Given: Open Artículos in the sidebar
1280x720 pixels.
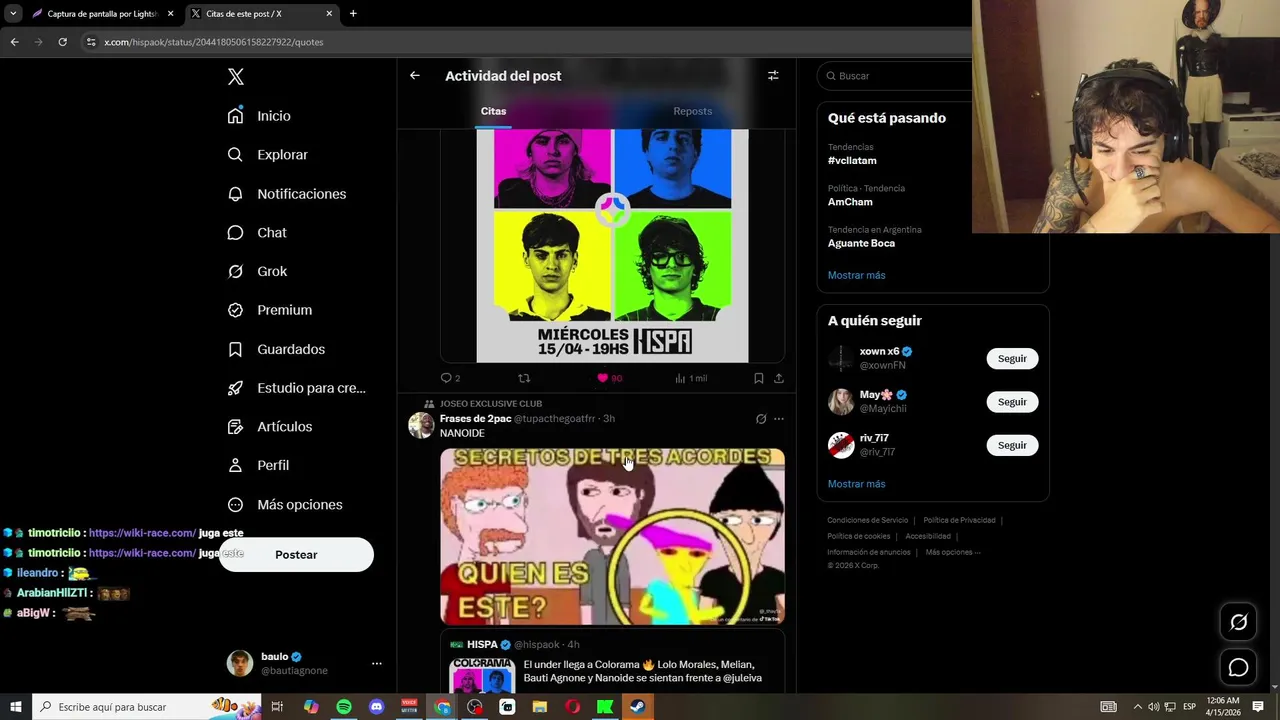Looking at the screenshot, I should [269, 427].
